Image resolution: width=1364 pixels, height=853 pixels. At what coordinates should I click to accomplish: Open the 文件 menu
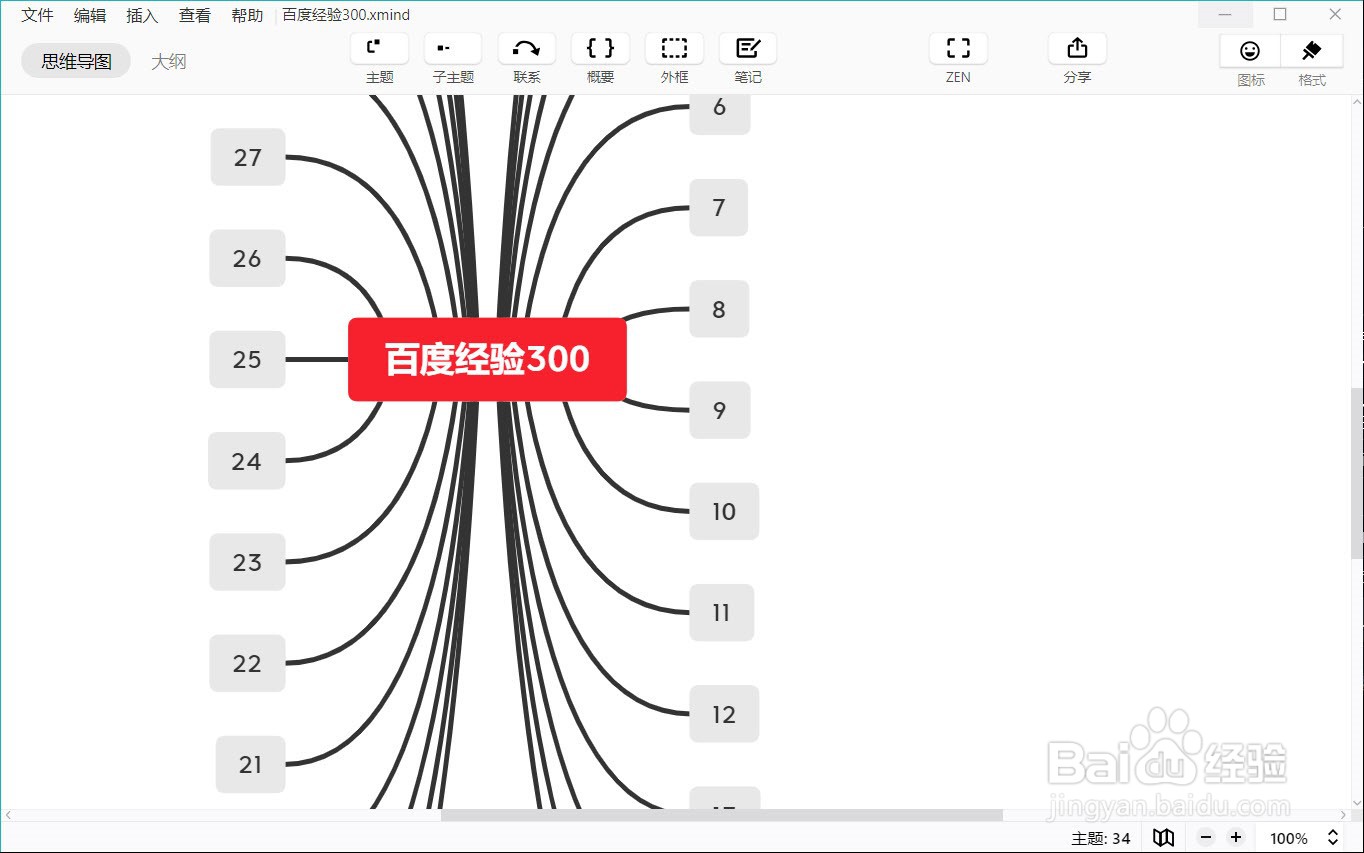pyautogui.click(x=38, y=15)
